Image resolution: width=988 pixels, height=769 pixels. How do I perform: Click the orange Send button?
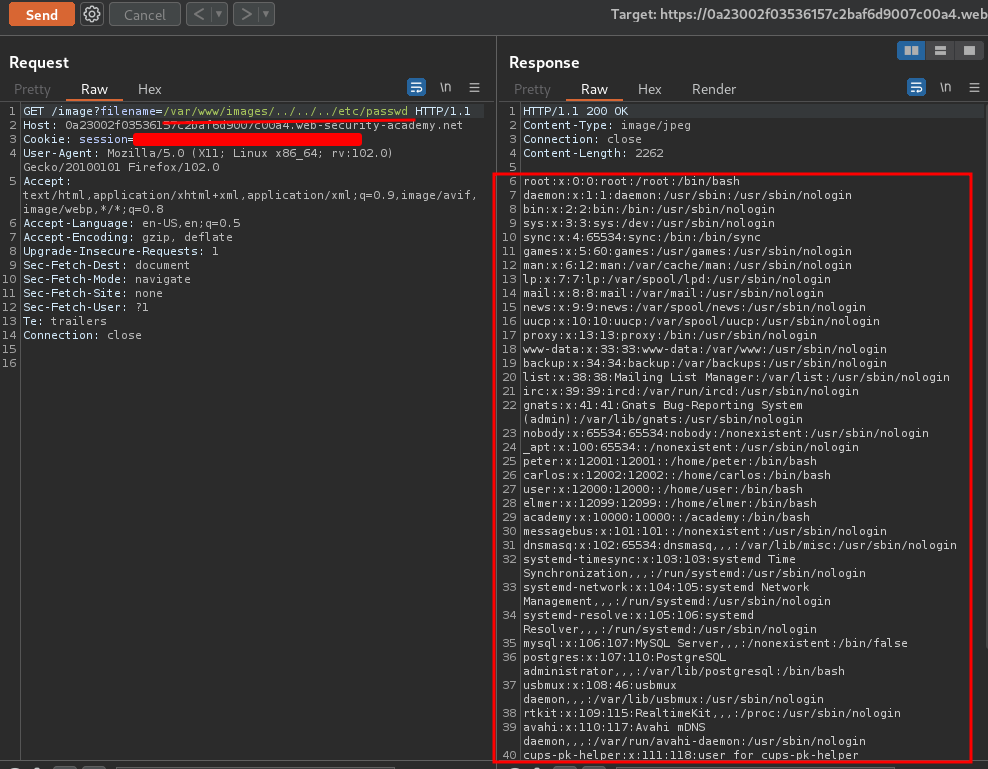click(x=42, y=14)
